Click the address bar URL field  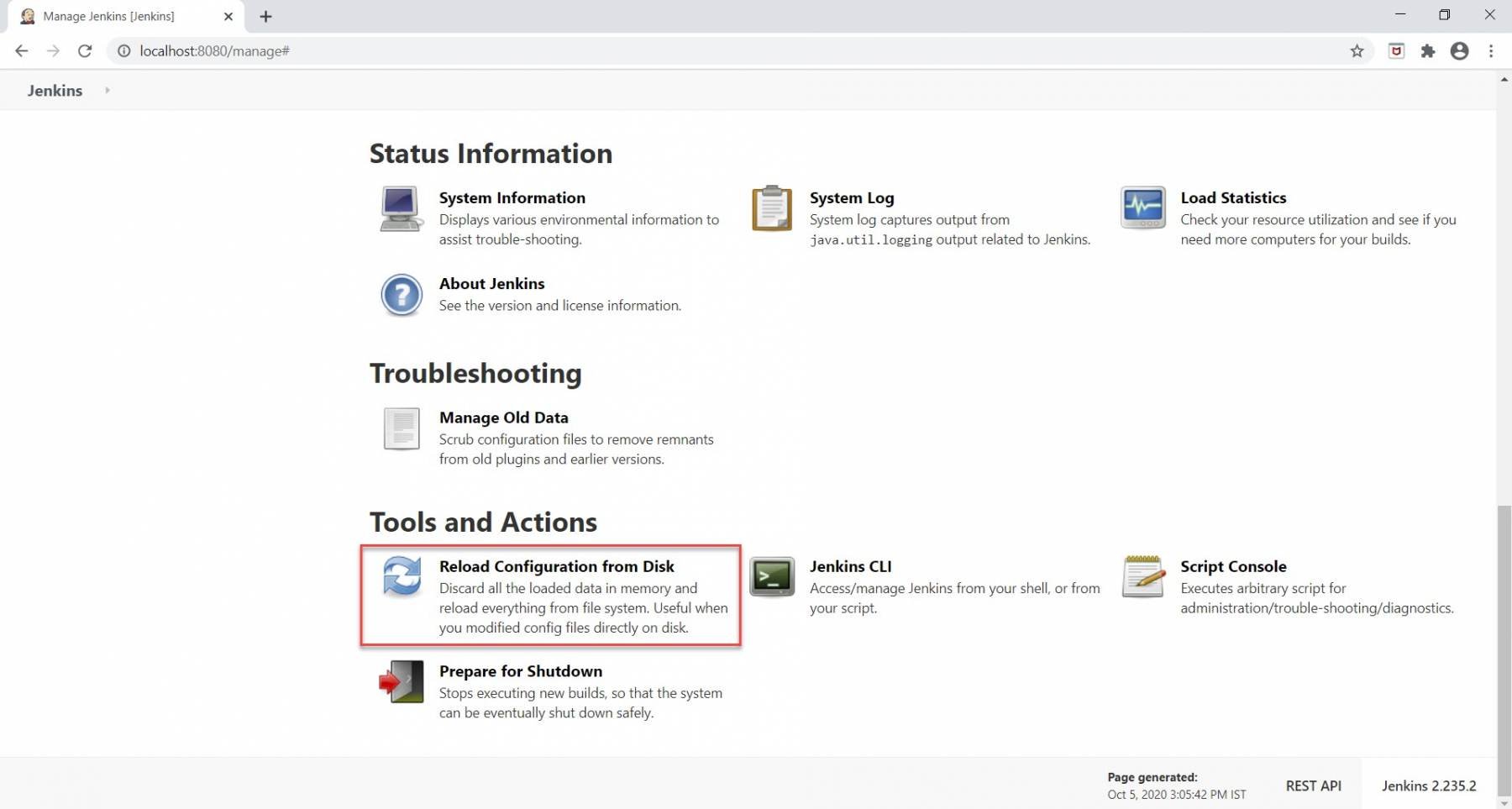coord(739,51)
